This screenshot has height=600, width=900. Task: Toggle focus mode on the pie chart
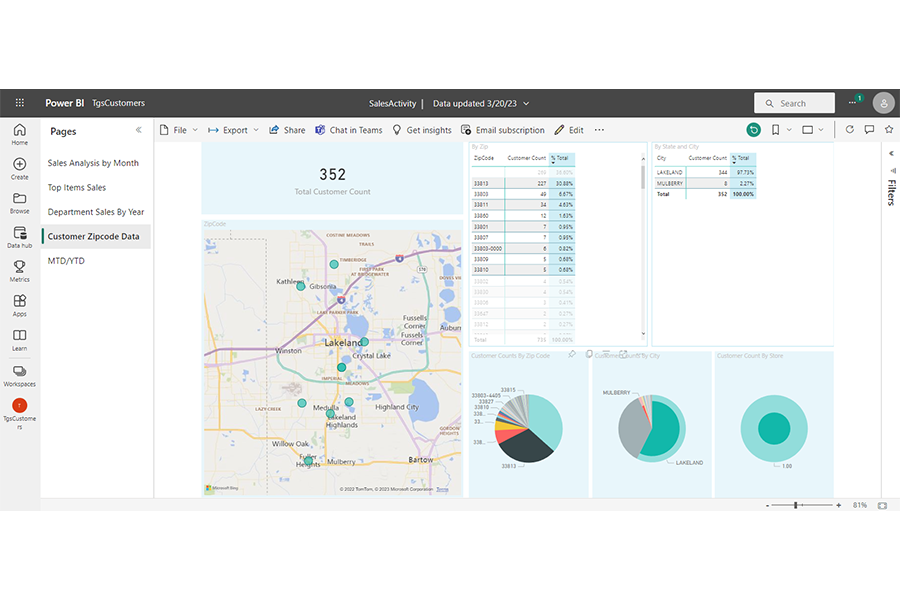(623, 354)
